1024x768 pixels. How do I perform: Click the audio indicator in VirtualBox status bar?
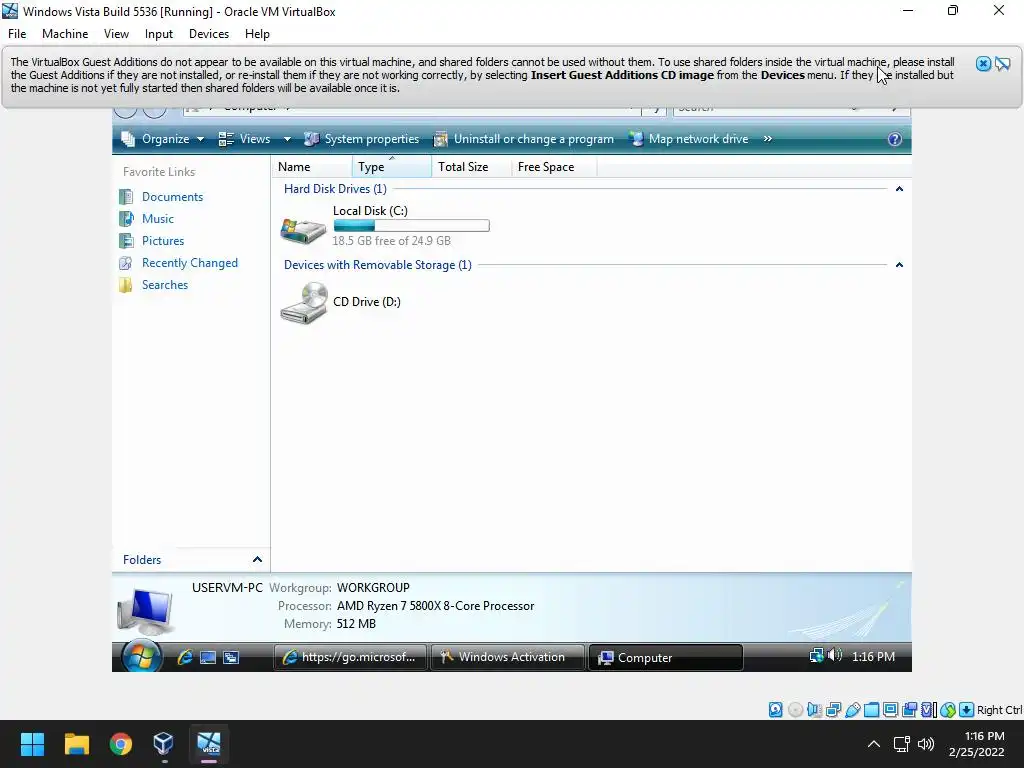coord(814,710)
